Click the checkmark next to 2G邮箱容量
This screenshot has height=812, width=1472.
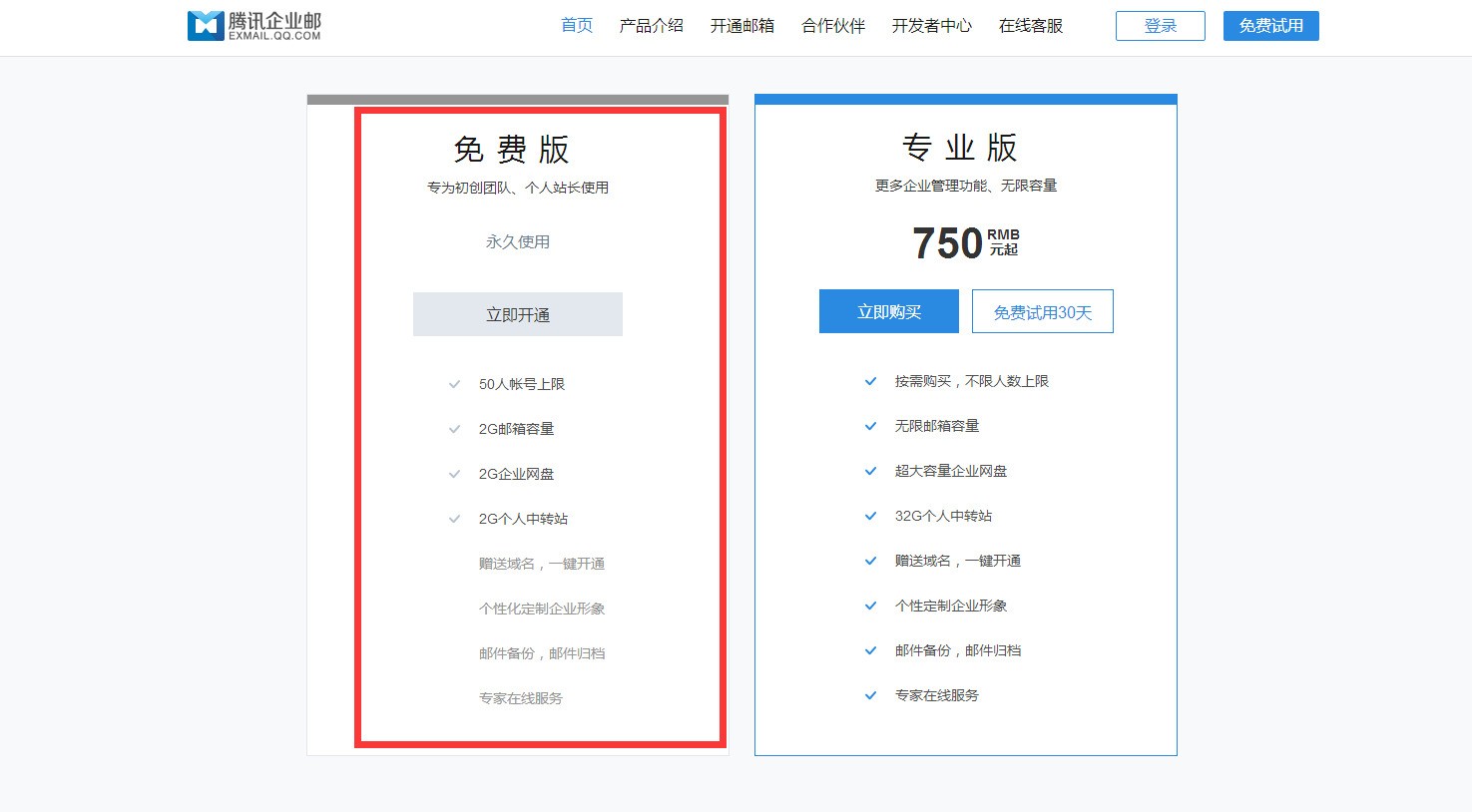454,428
